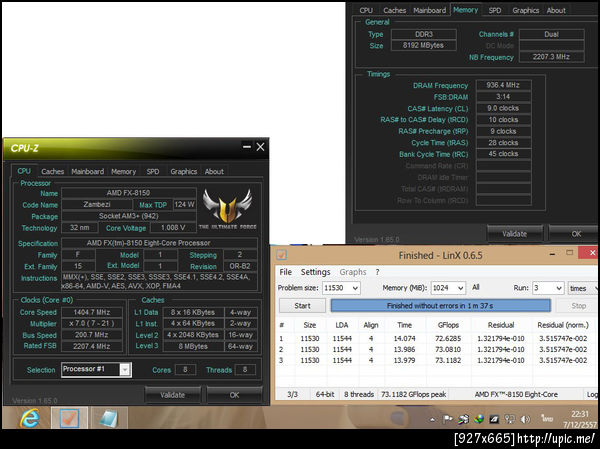Click OK in front CPU-Z window
Screen dimensions: 600x449
click(x=234, y=395)
